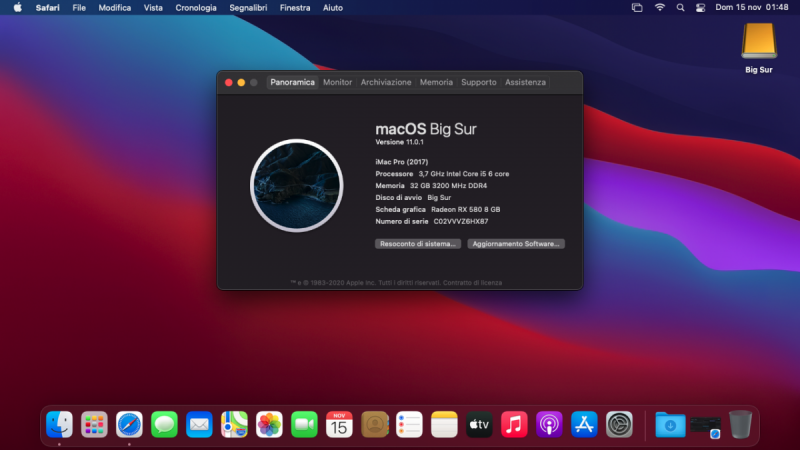Open the Music app in Dock
The image size is (800, 450).
coord(514,424)
